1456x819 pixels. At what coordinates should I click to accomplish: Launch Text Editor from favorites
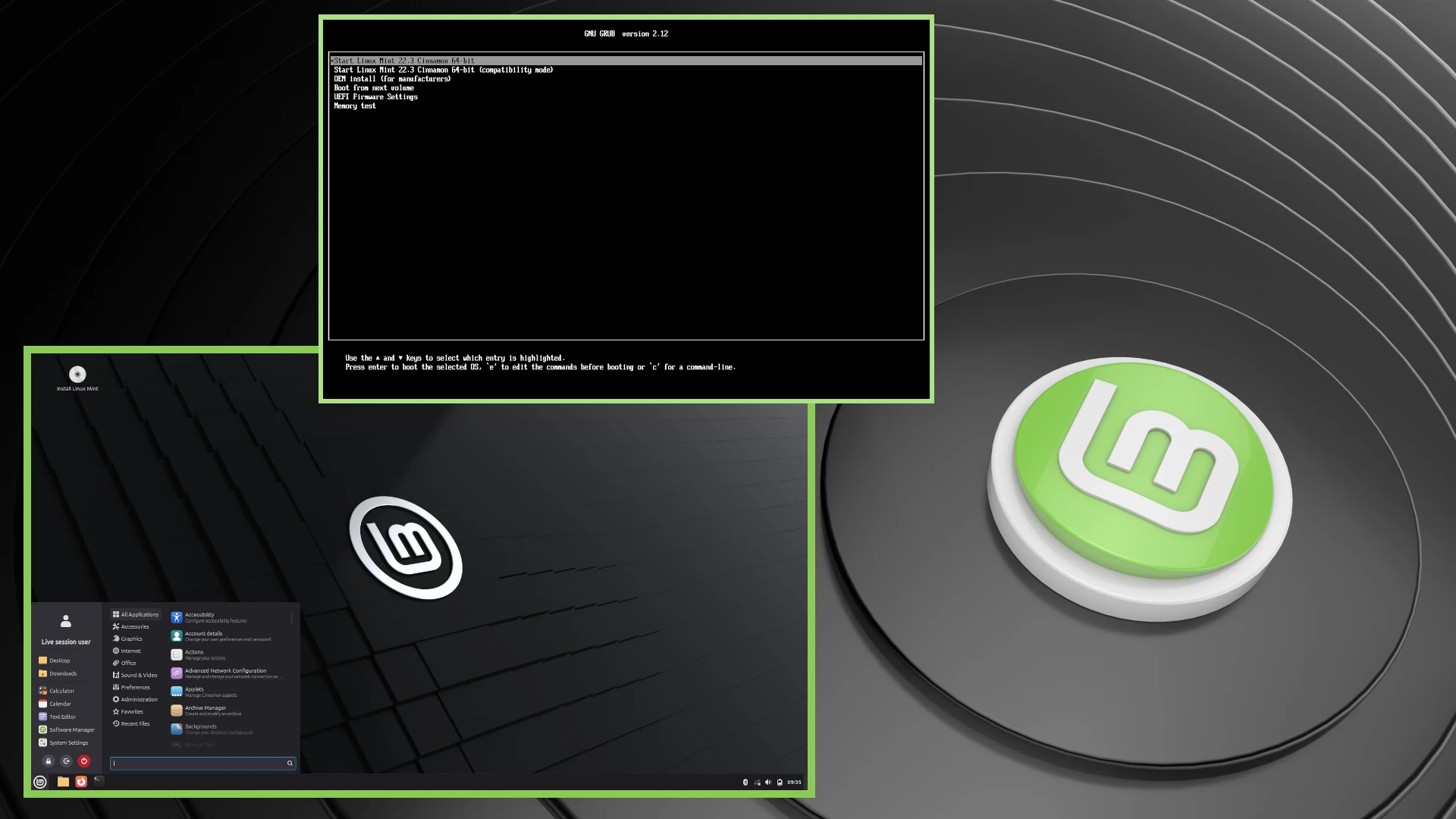point(58,717)
